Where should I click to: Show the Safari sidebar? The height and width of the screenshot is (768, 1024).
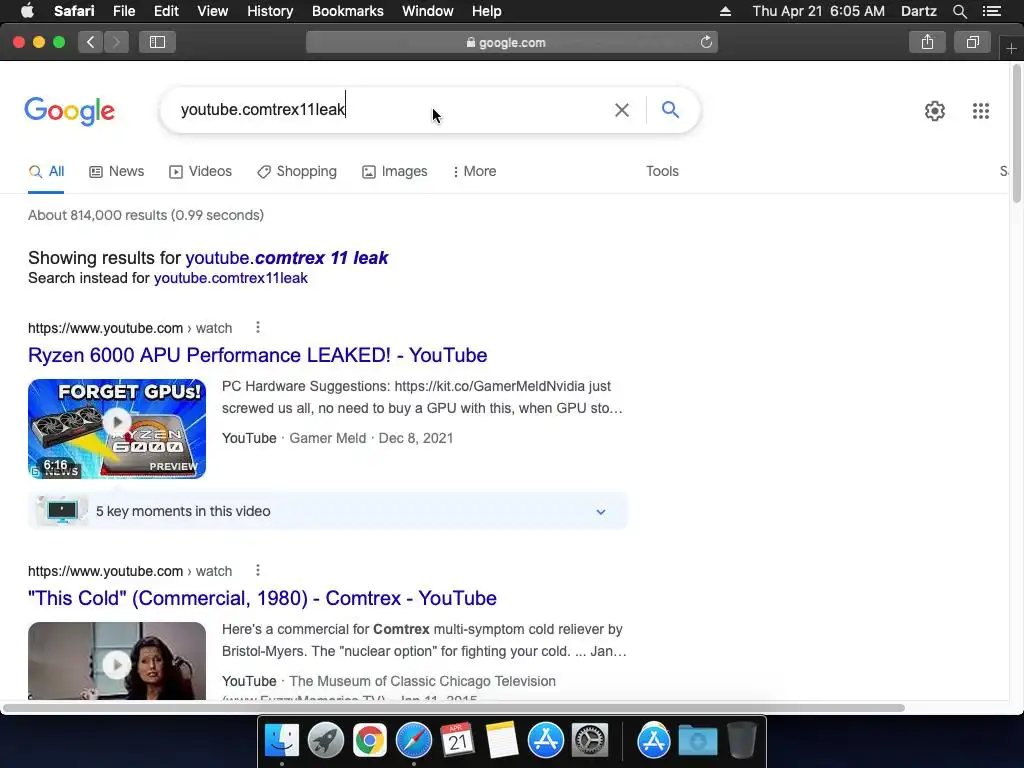[x=157, y=42]
